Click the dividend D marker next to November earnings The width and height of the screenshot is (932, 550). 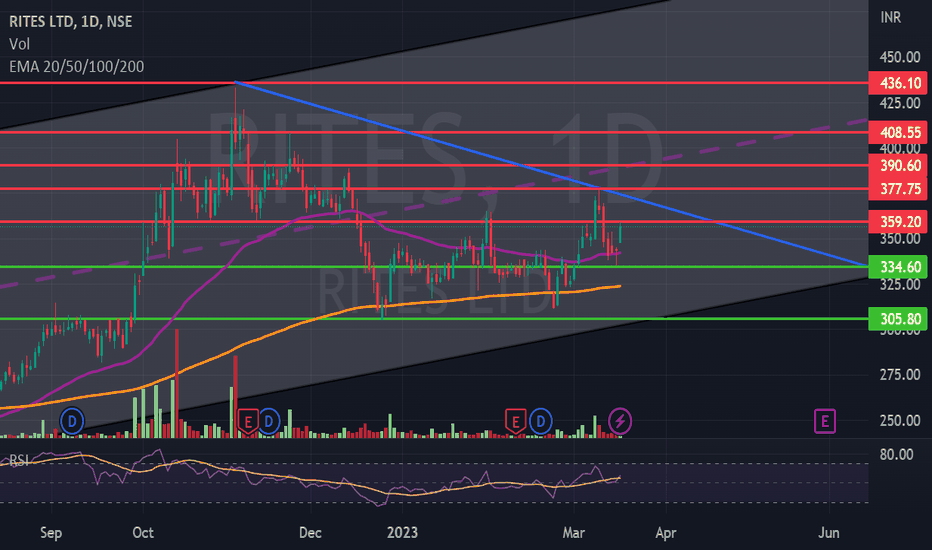pyautogui.click(x=269, y=422)
